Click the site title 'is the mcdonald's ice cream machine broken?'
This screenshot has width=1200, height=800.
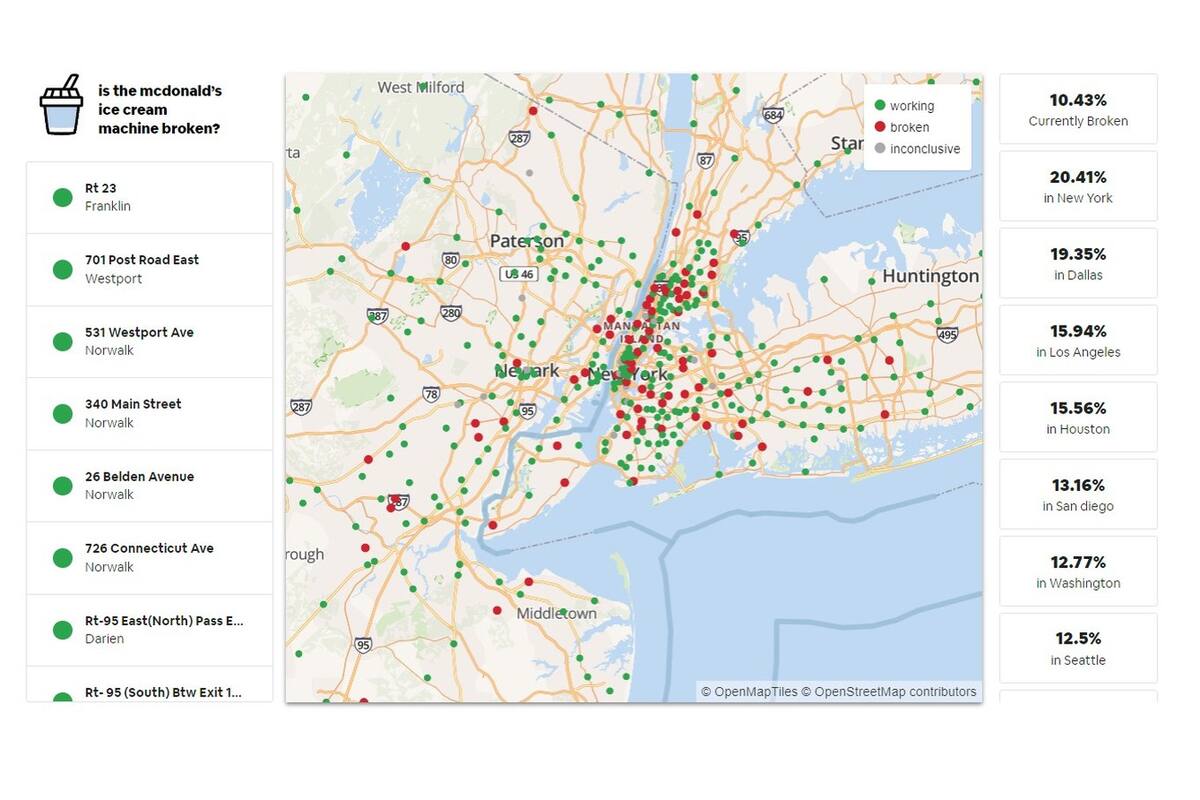point(160,109)
